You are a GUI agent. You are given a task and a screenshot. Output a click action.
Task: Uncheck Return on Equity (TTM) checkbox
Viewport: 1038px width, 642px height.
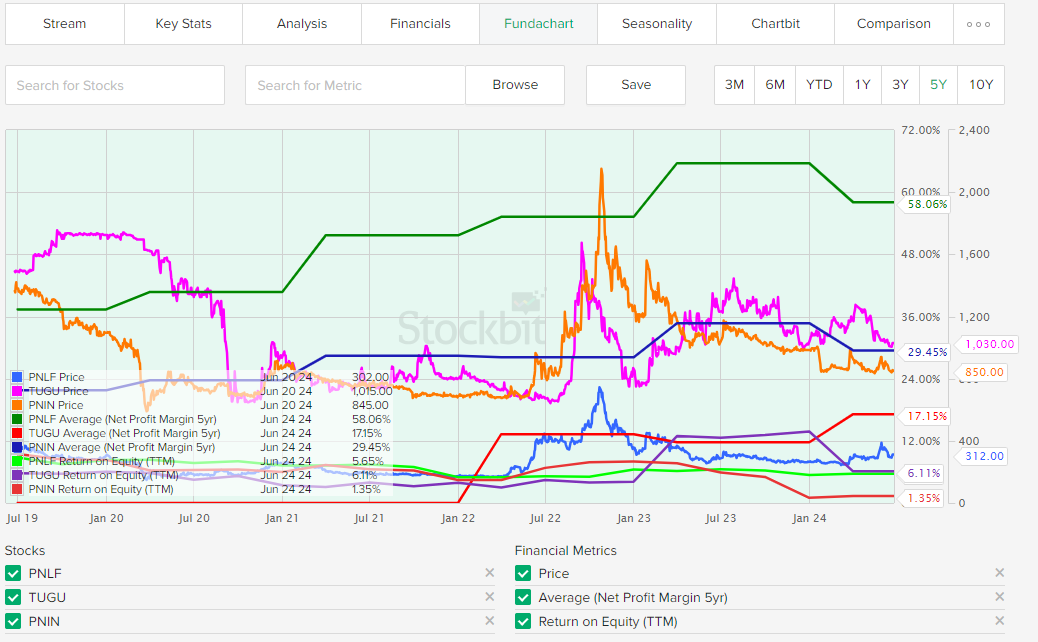coord(523,622)
